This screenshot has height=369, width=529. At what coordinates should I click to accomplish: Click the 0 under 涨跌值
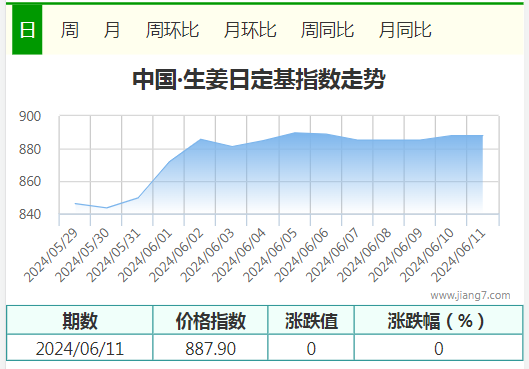pos(311,348)
